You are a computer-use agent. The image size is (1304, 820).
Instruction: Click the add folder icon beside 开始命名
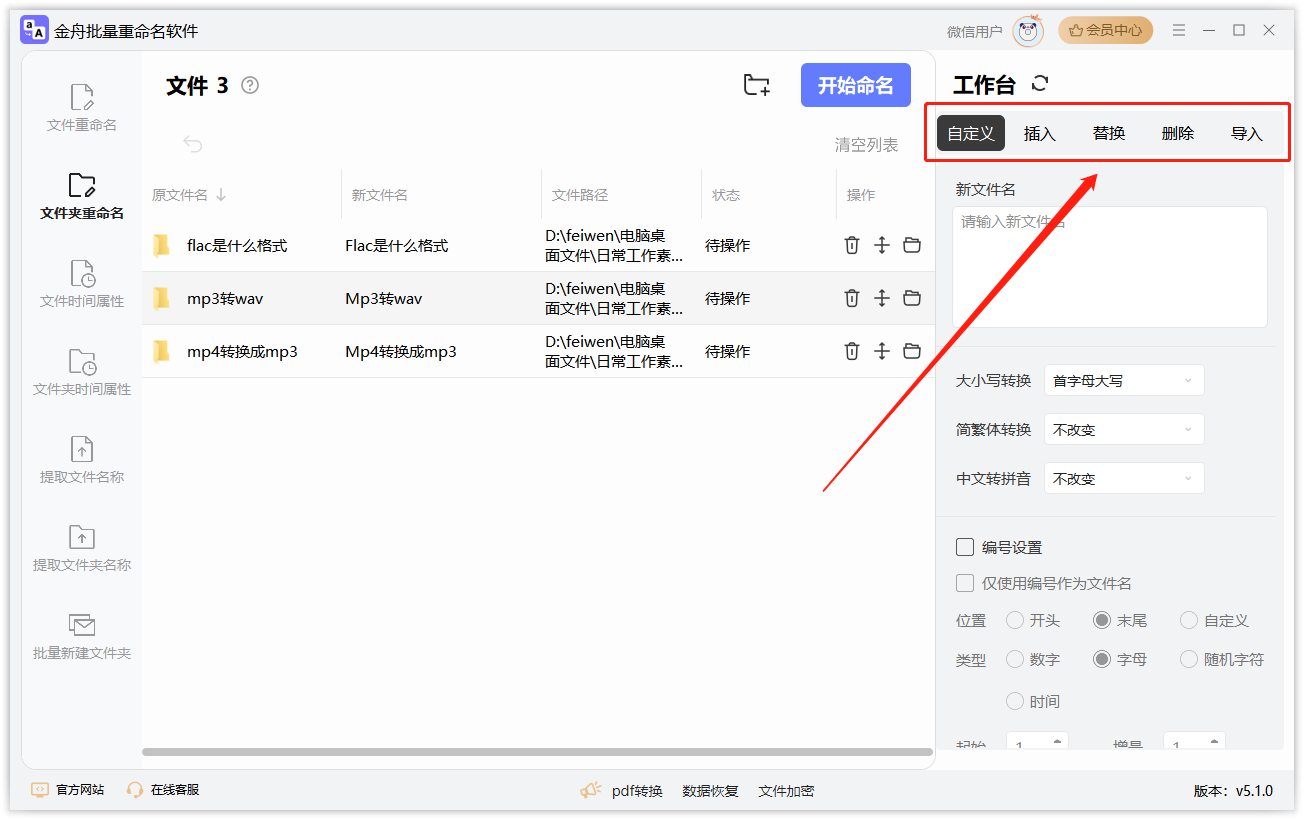tap(756, 85)
